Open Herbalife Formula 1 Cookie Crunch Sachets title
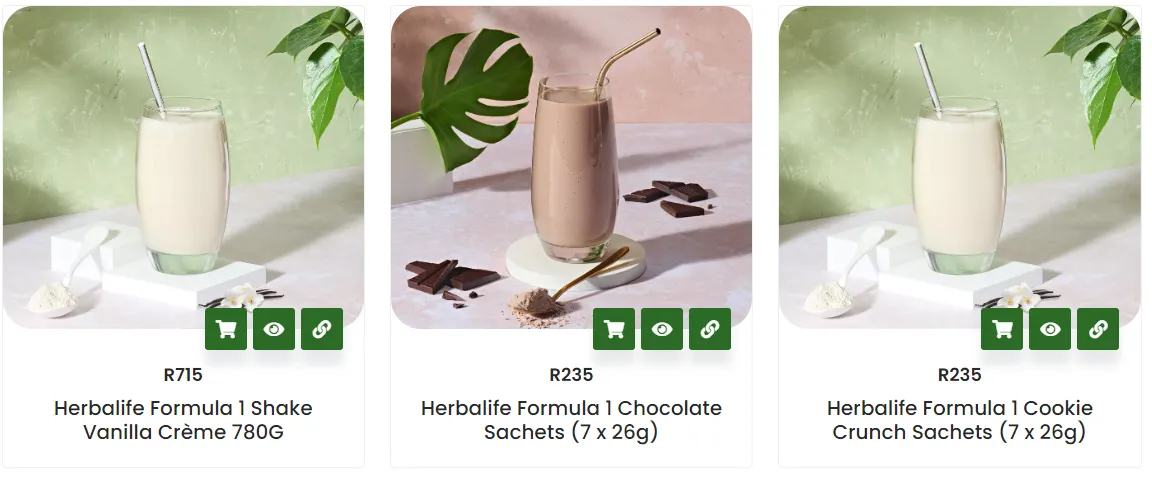 (959, 420)
